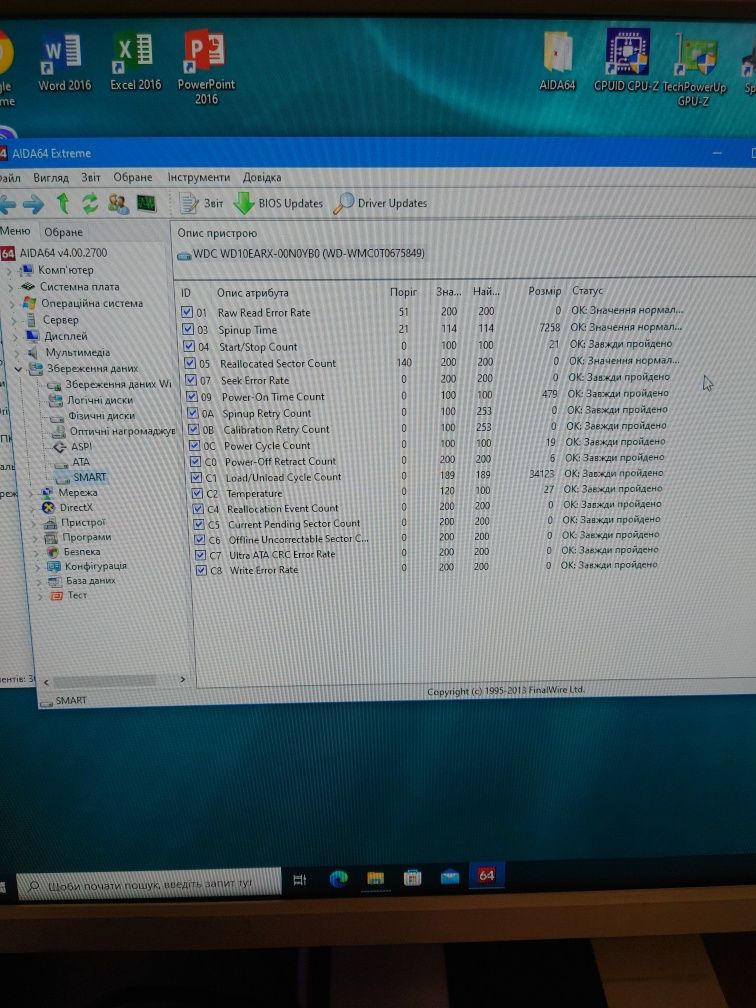Viewport: 756px width, 1008px height.
Task: Open the Обране menu in menu bar
Action: pyautogui.click(x=133, y=177)
